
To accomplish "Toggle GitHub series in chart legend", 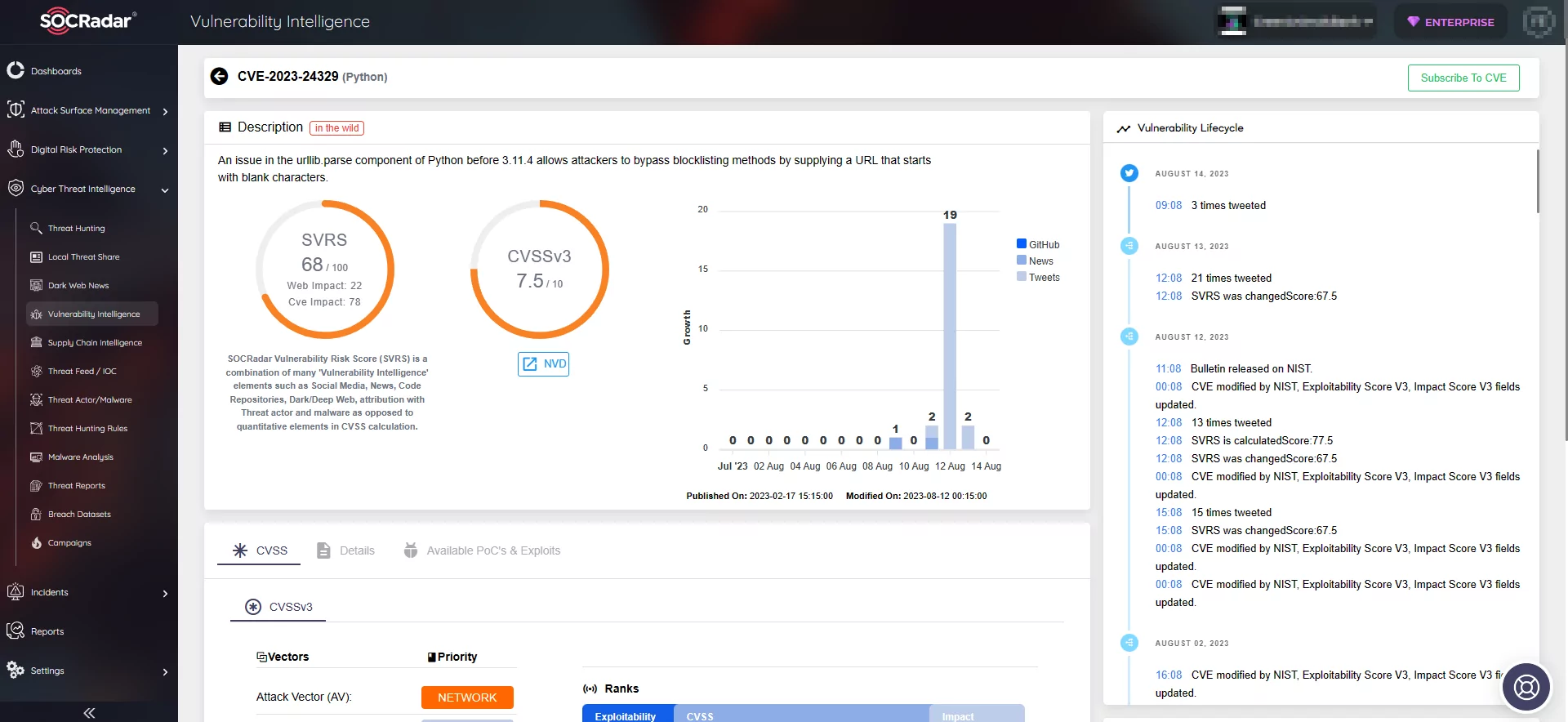I will point(1038,244).
